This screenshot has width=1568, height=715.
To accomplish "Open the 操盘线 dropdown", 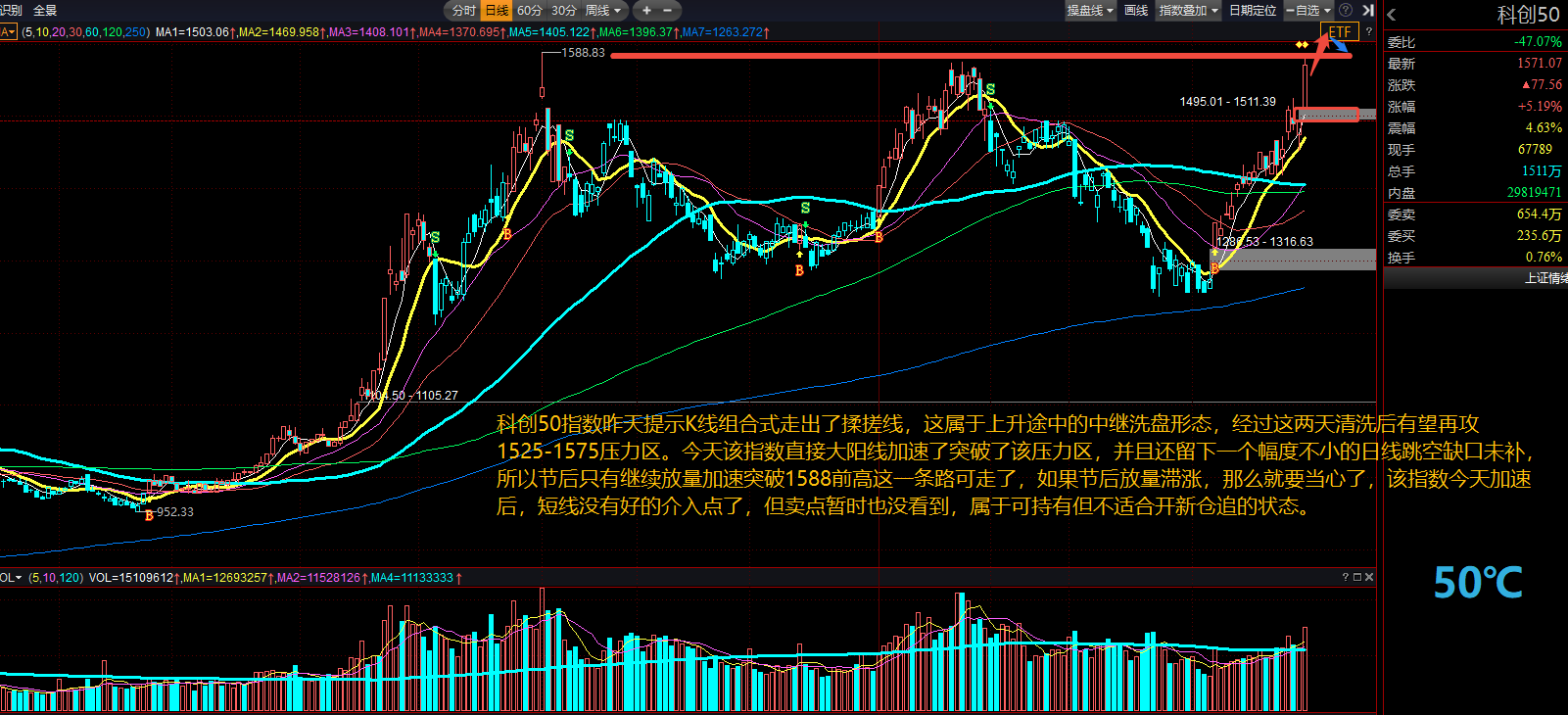I will 1090,11.
